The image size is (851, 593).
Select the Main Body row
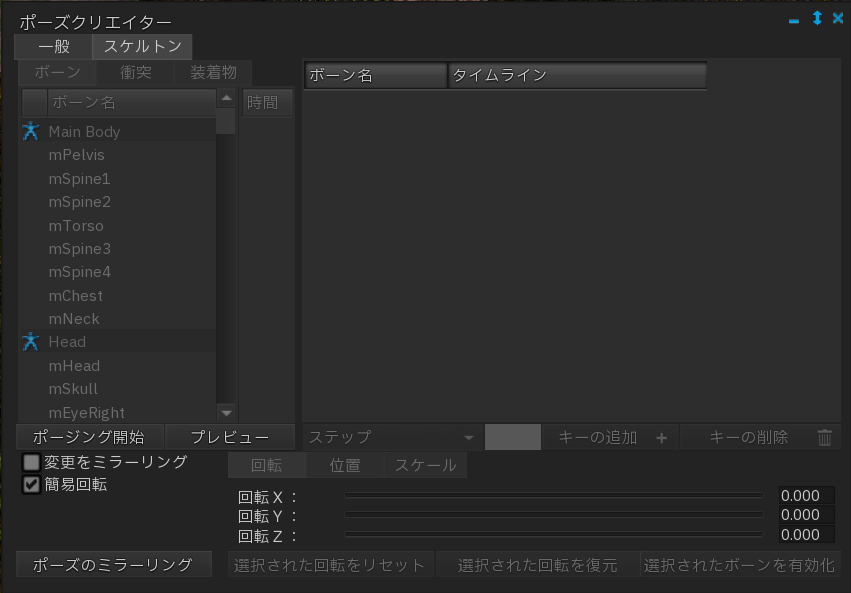tap(118, 132)
